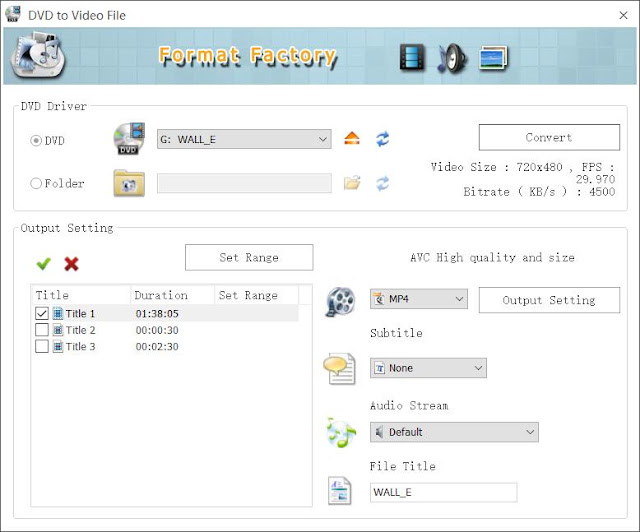Click the empty folder path field
Viewport: 640px width, 532px height.
[244, 183]
